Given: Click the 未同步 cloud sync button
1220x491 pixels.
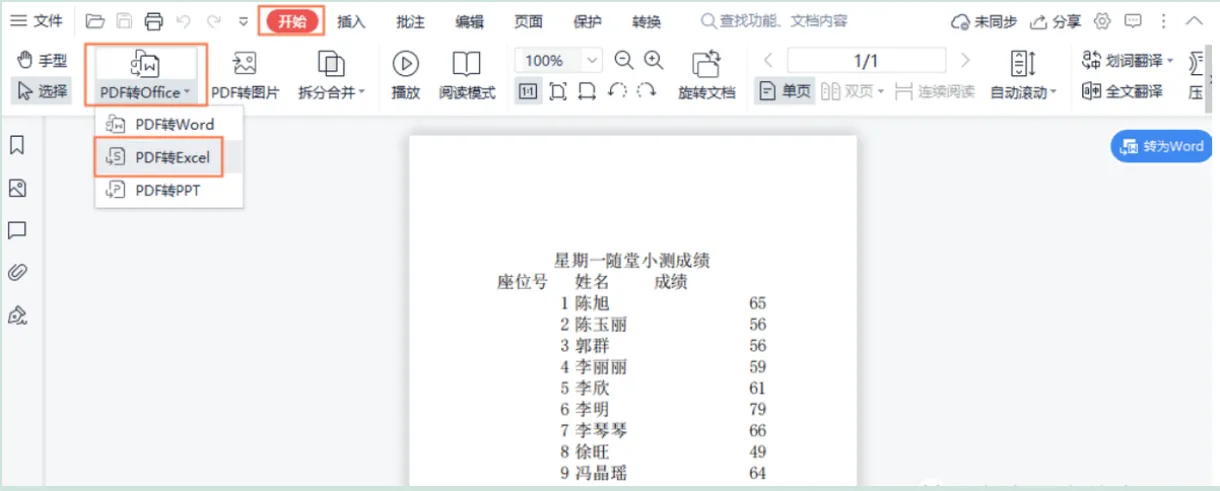Looking at the screenshot, I should 984,22.
